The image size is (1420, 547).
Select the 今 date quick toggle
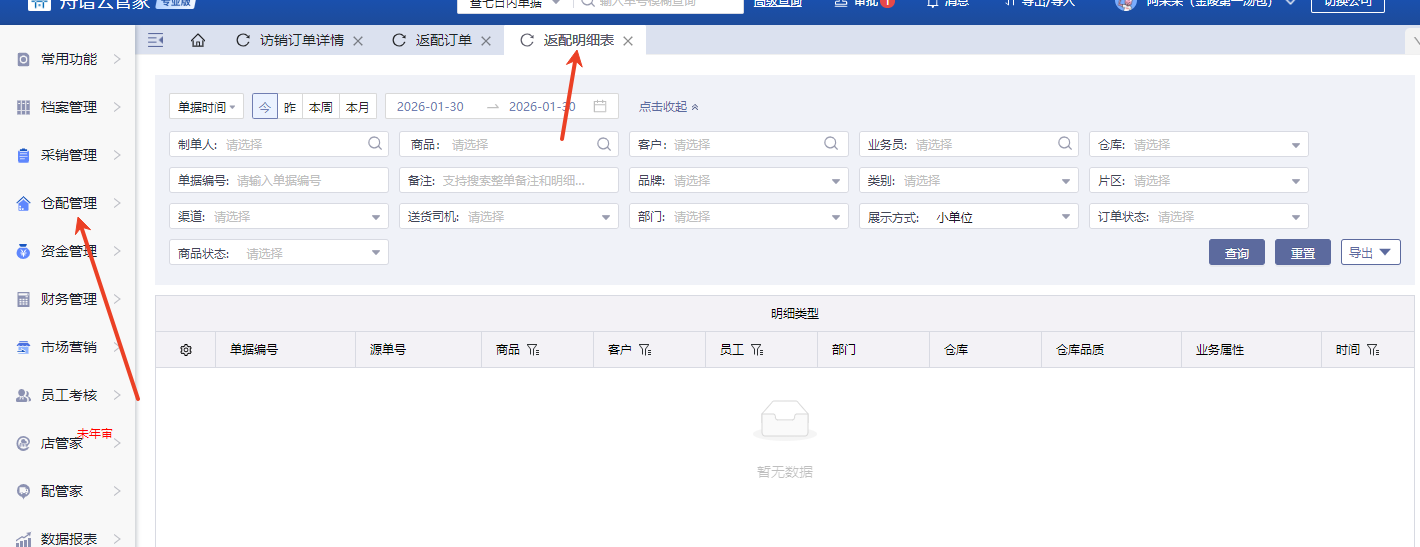point(265,107)
